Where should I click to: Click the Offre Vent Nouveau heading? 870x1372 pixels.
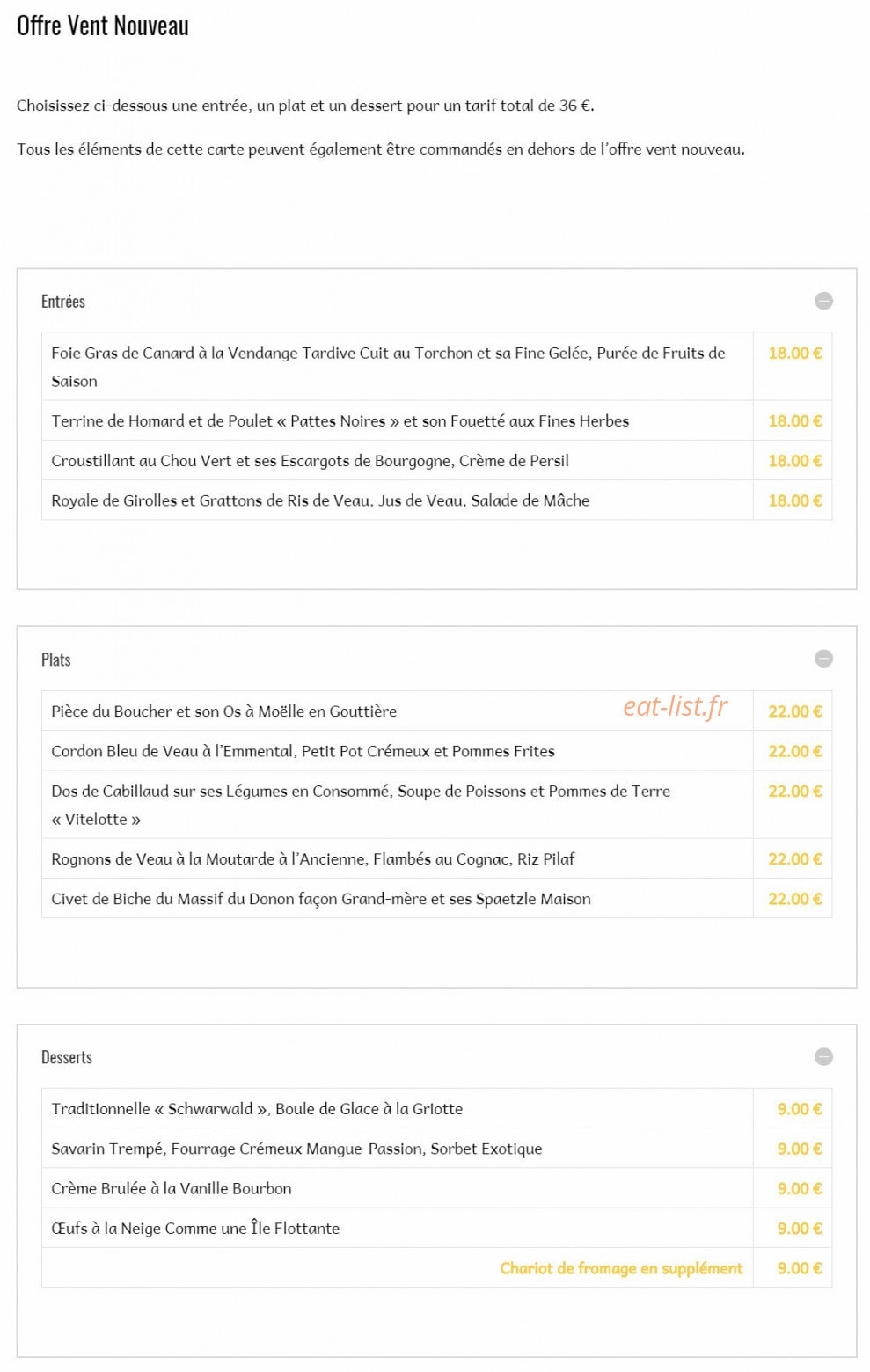pos(103,26)
